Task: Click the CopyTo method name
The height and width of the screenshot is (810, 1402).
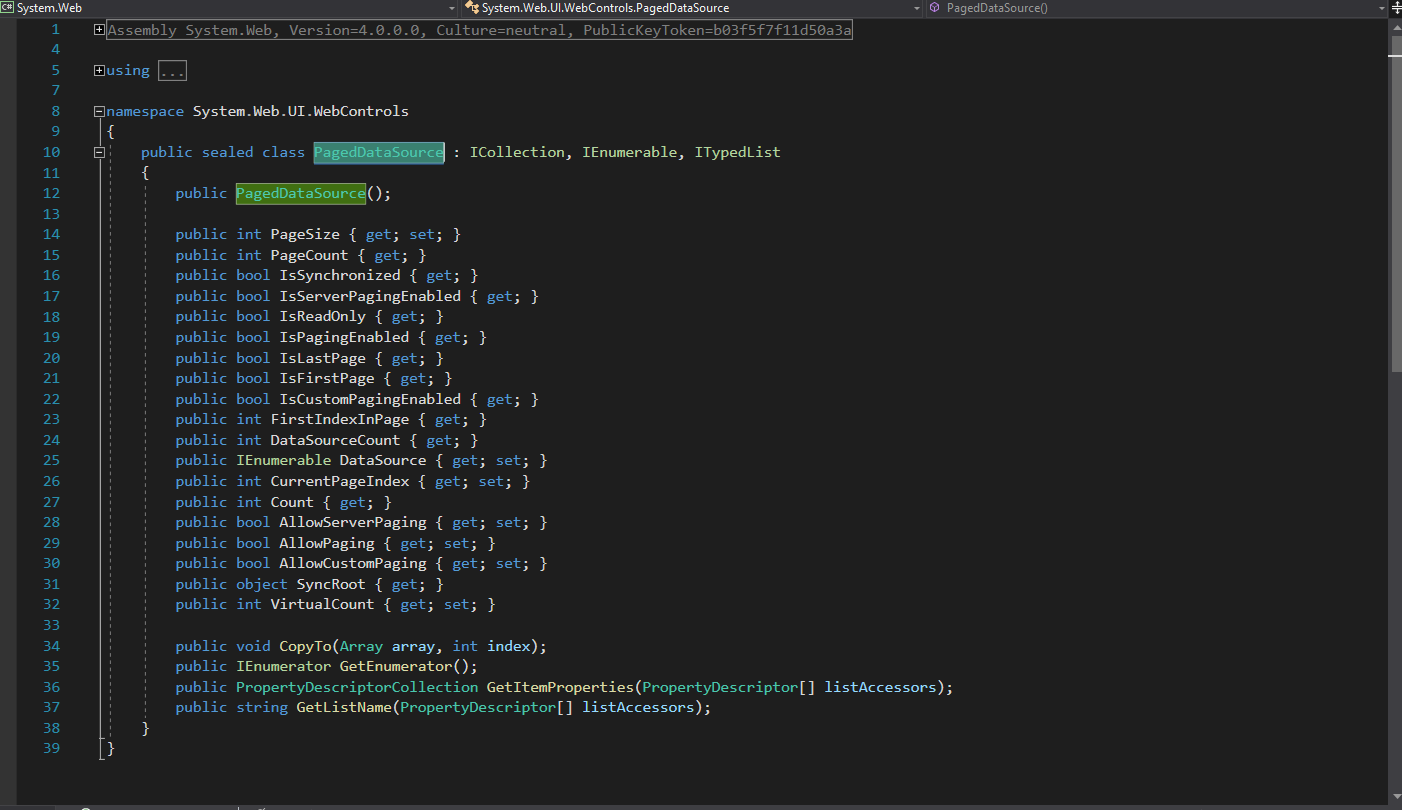Action: pyautogui.click(x=305, y=646)
